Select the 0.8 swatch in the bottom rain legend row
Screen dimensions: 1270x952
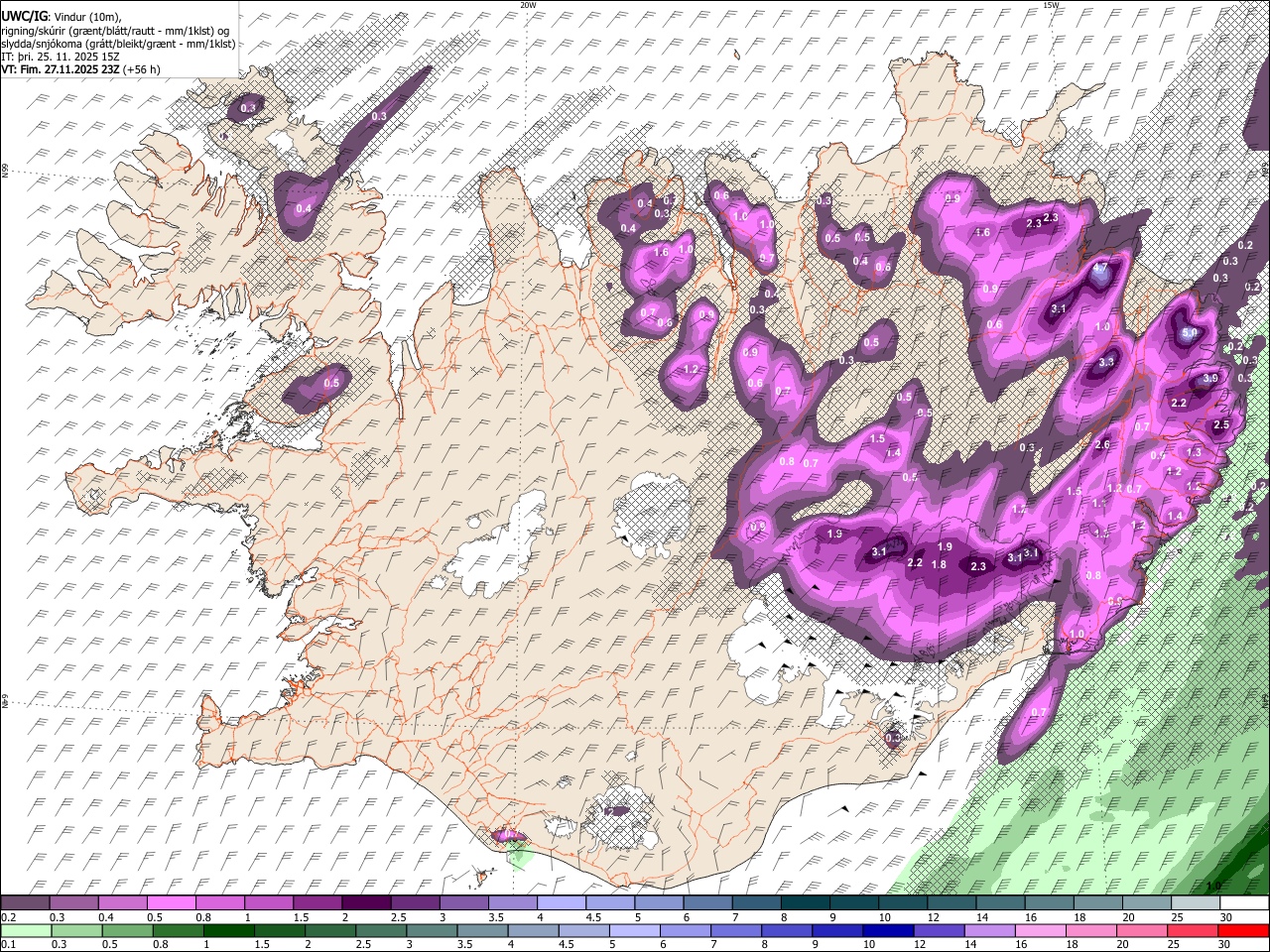coord(178,930)
